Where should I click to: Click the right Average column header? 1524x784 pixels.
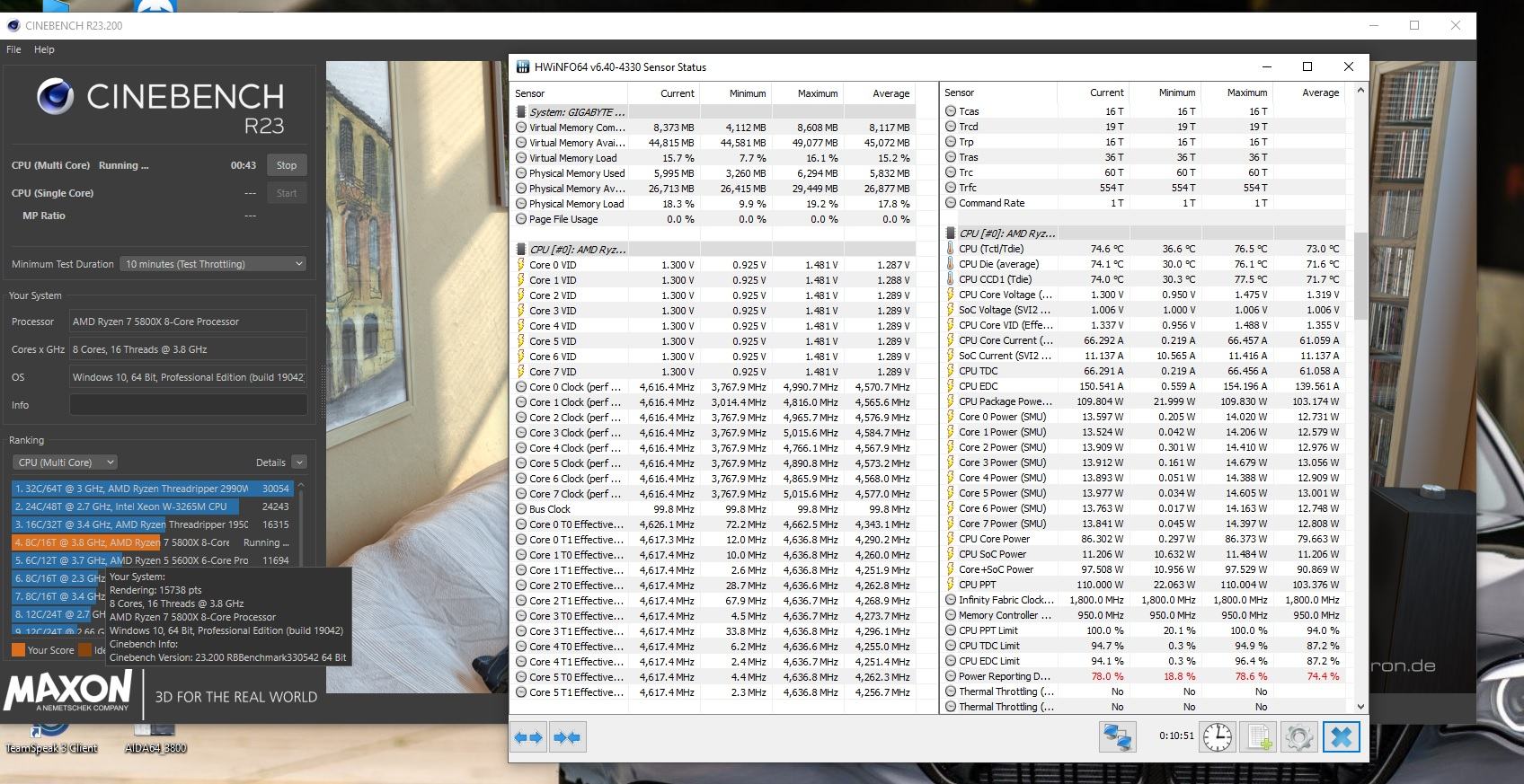coord(1309,92)
